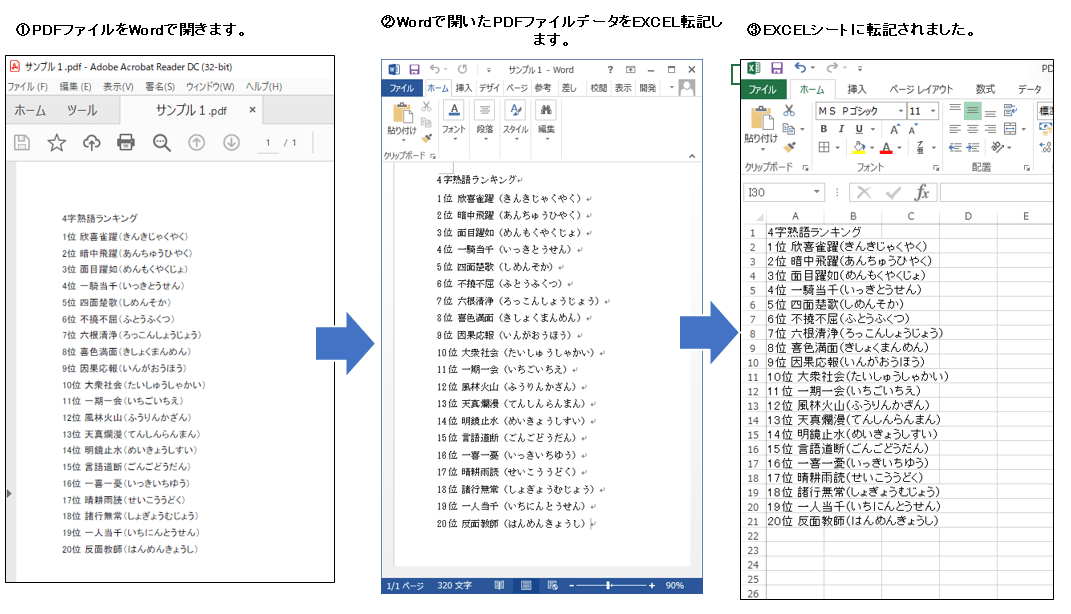
Task: Go to previous page in Acrobat Reader
Action: pyautogui.click(x=197, y=142)
